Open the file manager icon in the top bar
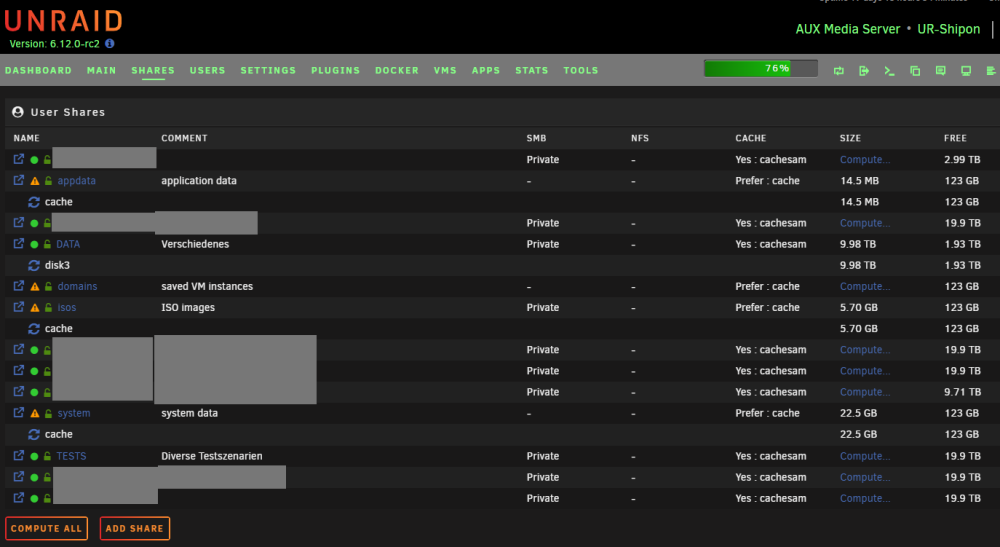Image resolution: width=1000 pixels, height=547 pixels. pos(915,71)
